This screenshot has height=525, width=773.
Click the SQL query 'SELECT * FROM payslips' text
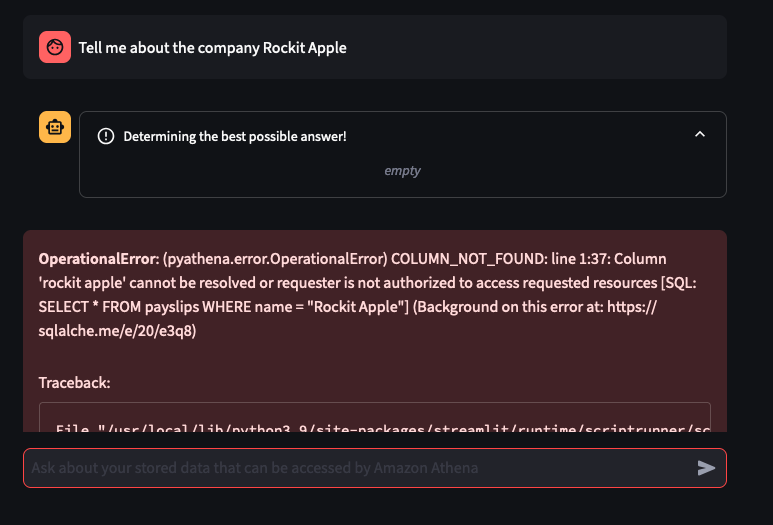coord(119,307)
